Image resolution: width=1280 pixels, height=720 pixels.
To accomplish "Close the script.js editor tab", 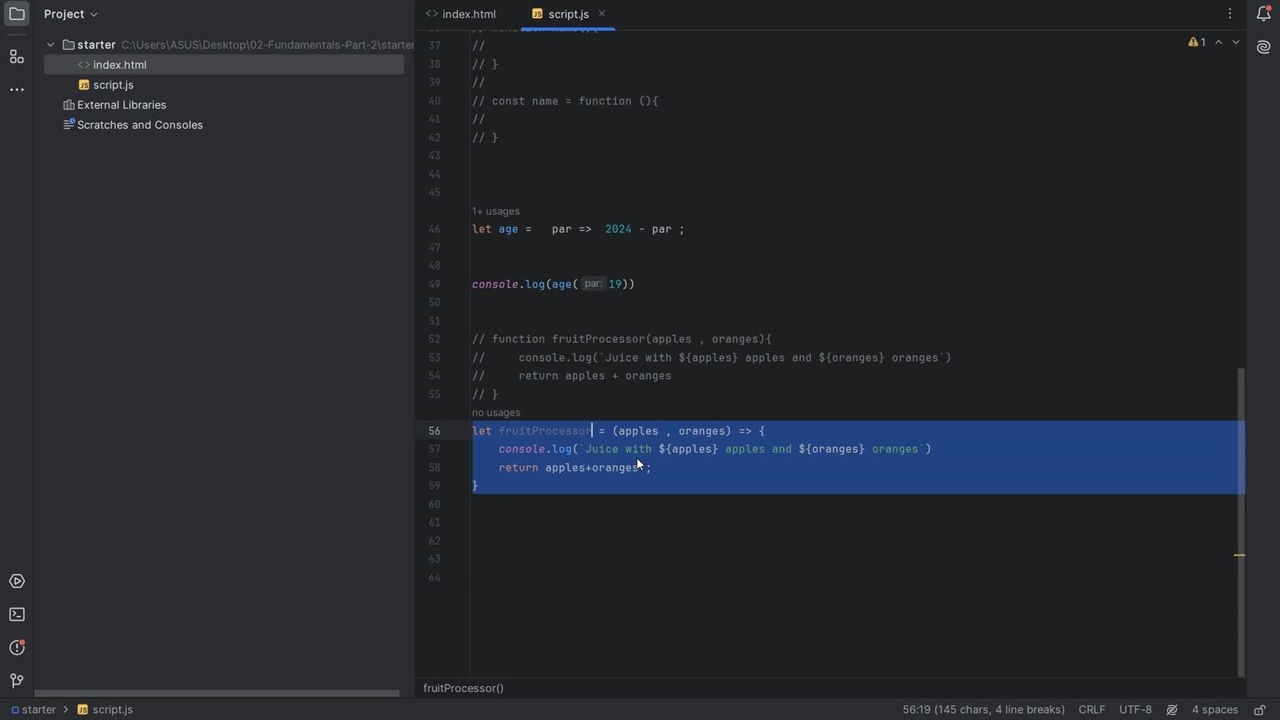I will [x=602, y=14].
